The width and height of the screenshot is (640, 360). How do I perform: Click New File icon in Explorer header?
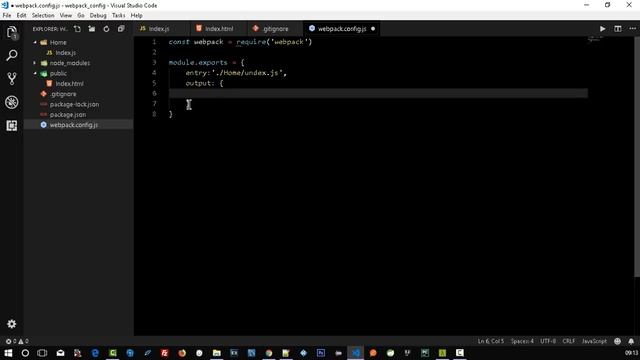77,29
